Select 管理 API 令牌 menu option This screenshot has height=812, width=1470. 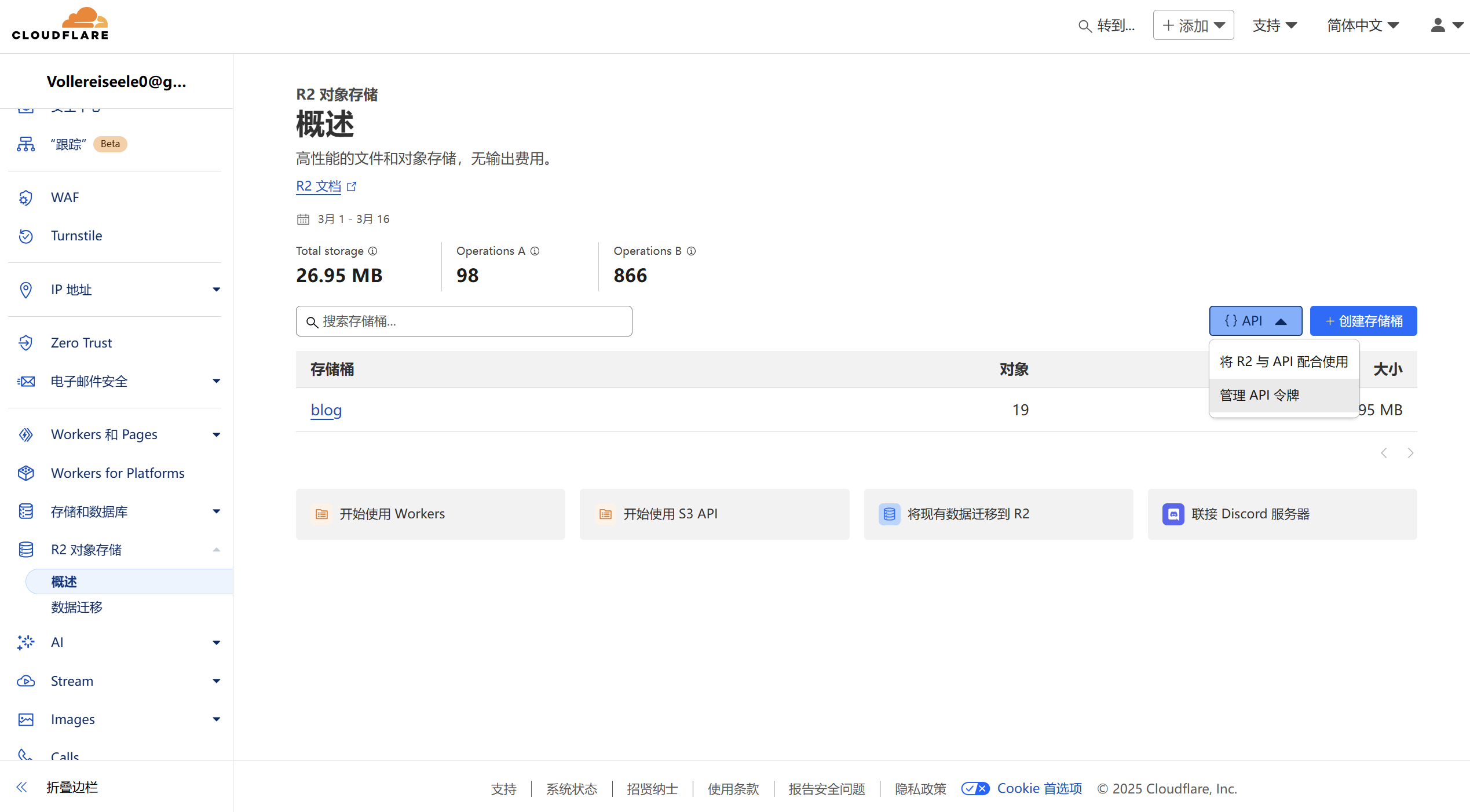[x=1259, y=395]
